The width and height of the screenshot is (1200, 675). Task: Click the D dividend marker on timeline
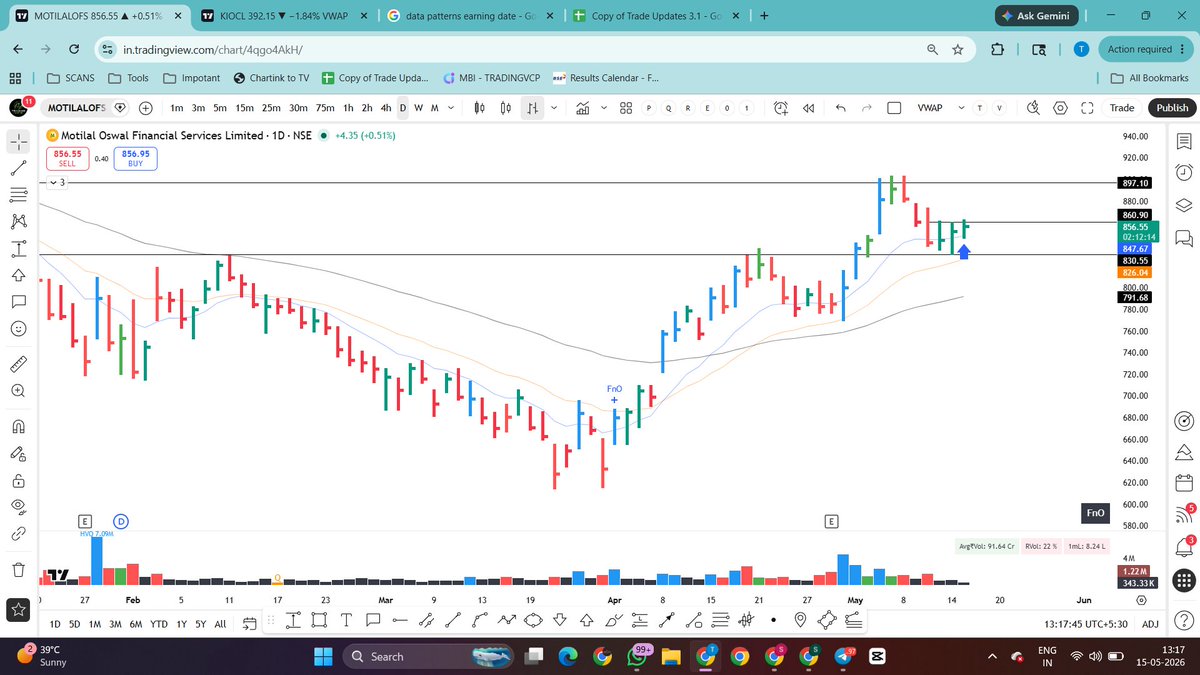pyautogui.click(x=121, y=521)
